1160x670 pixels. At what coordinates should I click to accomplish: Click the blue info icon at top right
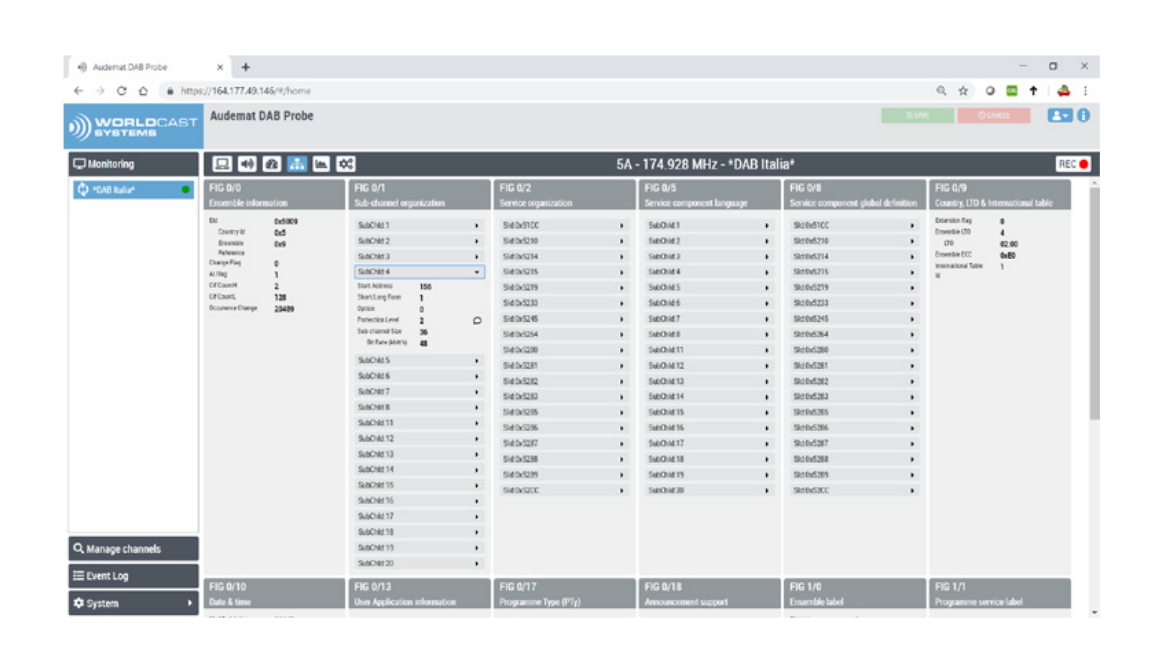[1082, 116]
